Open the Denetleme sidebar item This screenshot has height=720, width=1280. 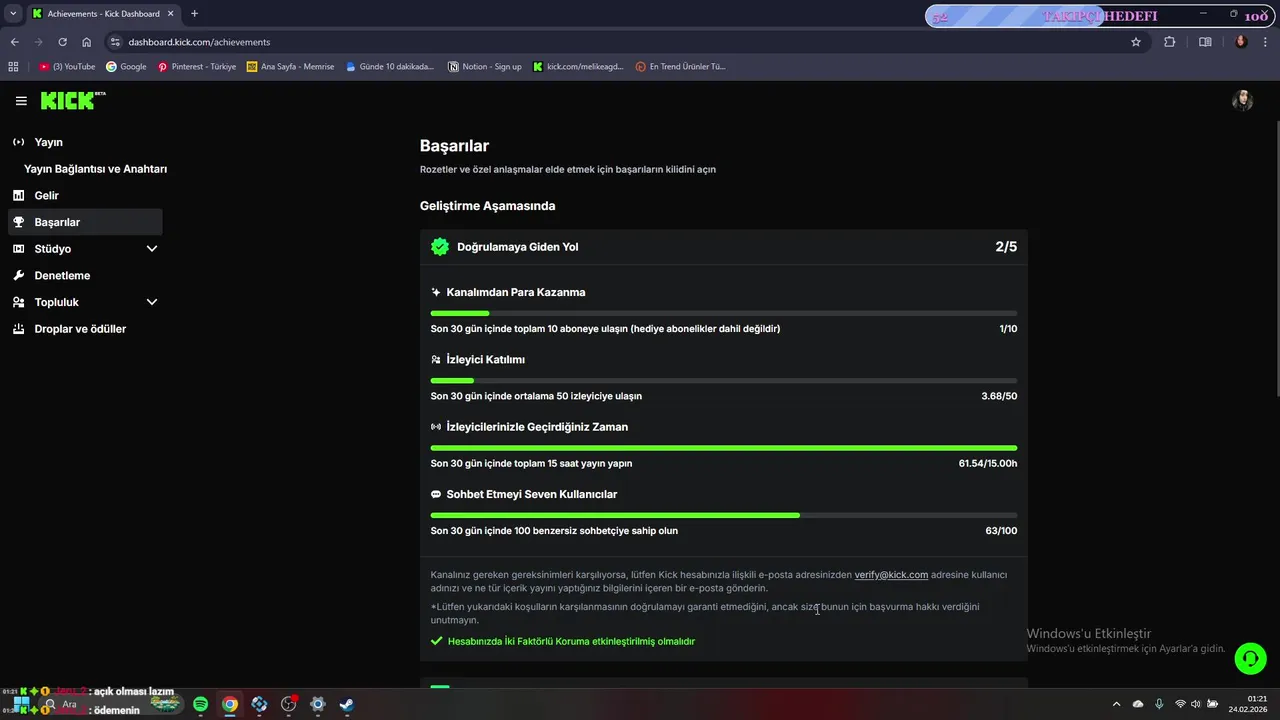click(x=85, y=275)
